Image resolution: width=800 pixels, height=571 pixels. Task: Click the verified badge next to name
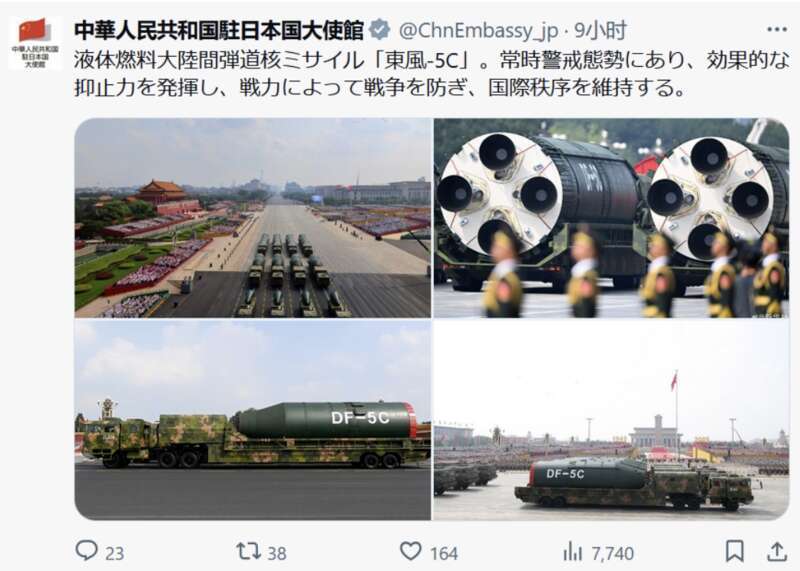[380, 30]
